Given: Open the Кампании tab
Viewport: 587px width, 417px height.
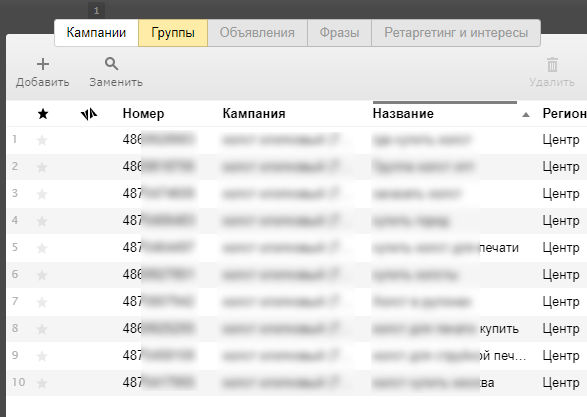Looking at the screenshot, I should click(96, 33).
